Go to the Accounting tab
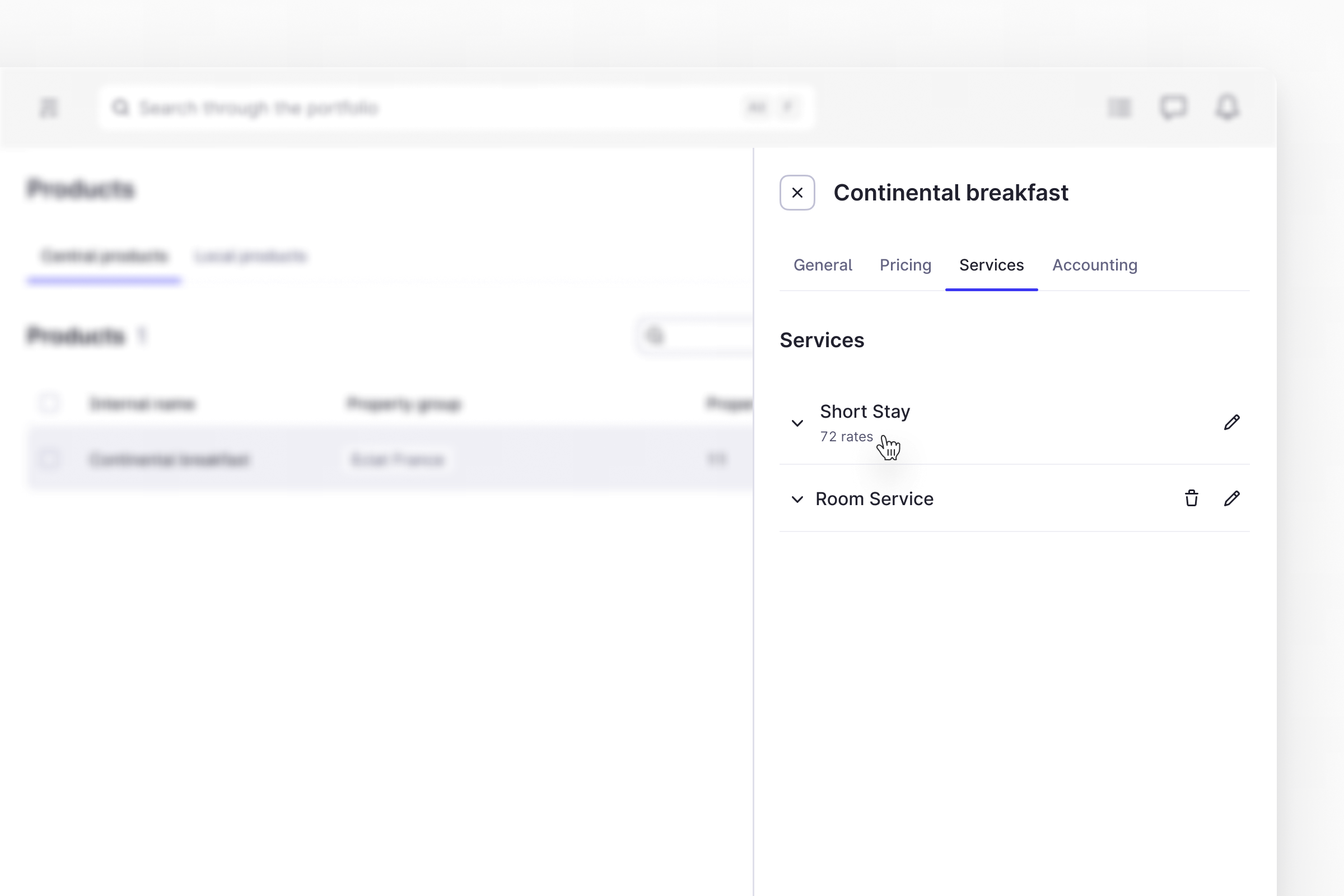1344x896 pixels. click(1094, 265)
